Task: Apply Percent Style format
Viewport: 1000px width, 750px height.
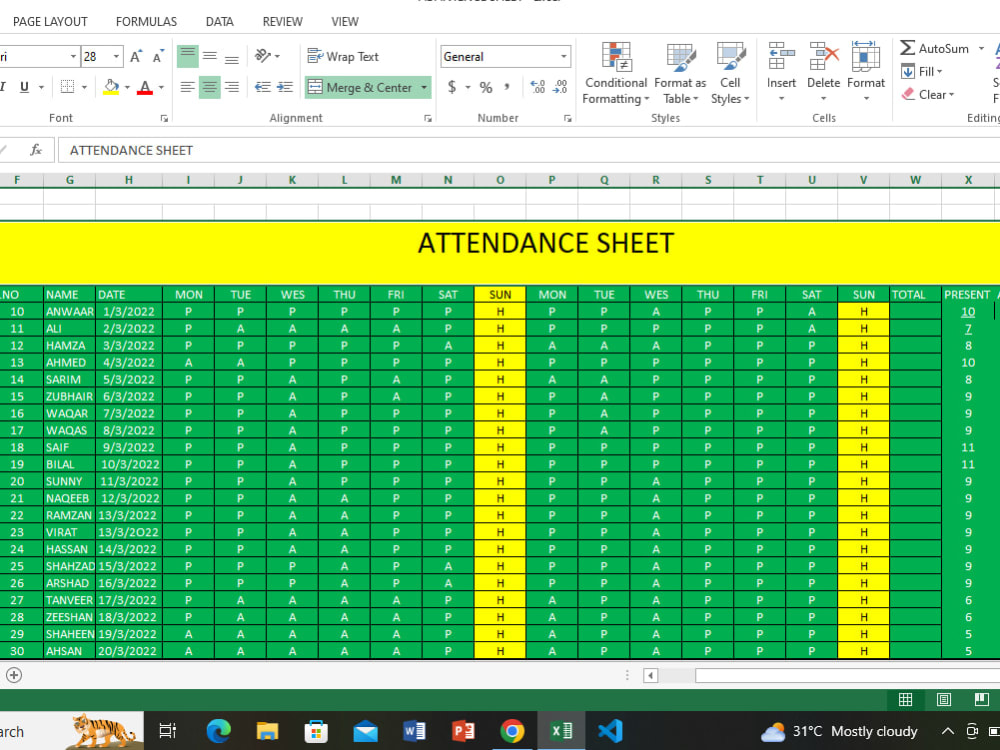Action: 486,87
